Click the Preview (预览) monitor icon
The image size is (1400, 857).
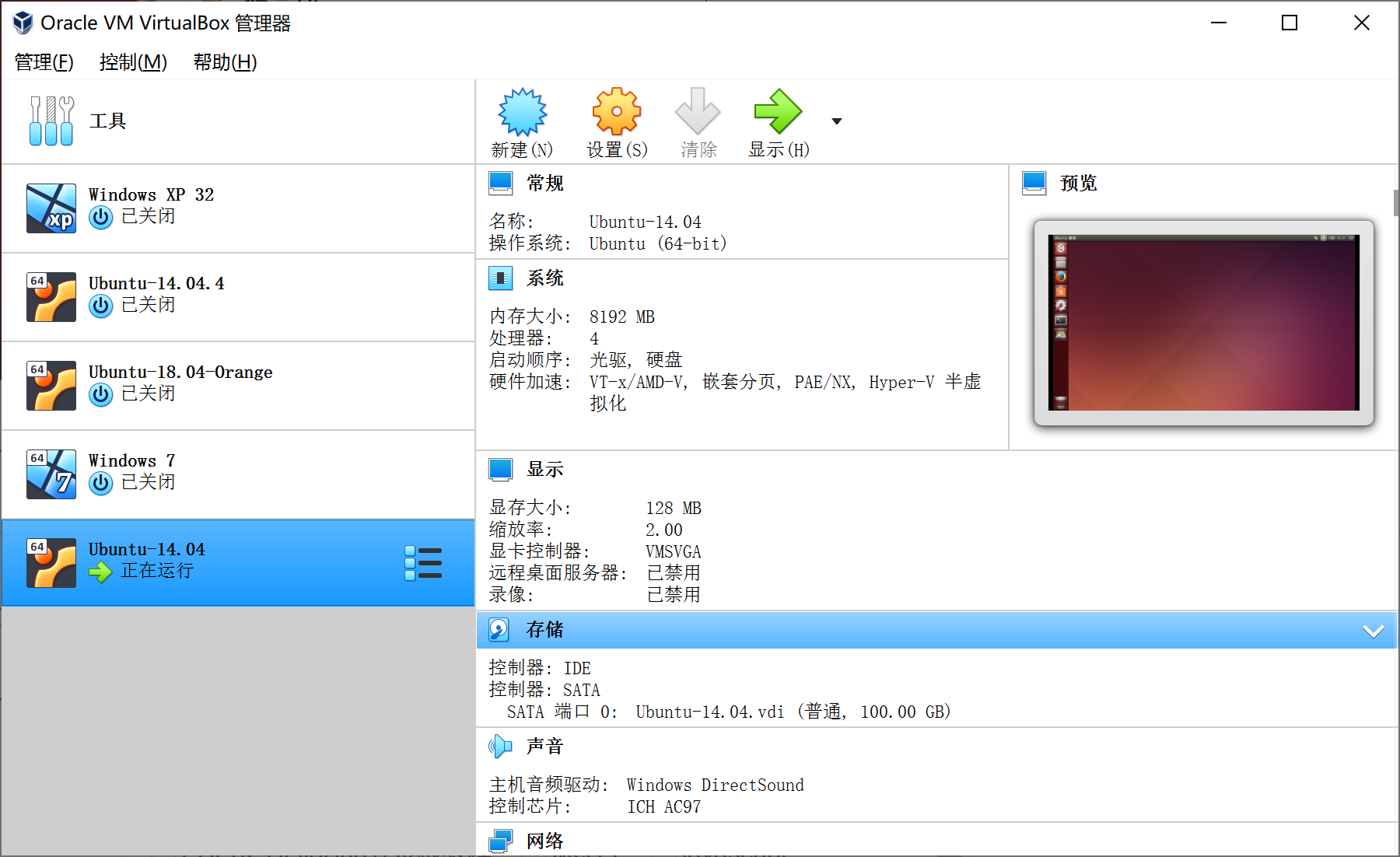(1034, 184)
